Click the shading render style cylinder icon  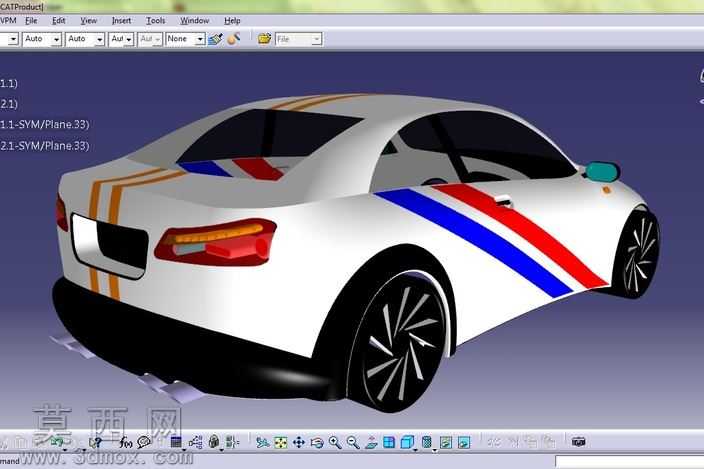point(427,443)
